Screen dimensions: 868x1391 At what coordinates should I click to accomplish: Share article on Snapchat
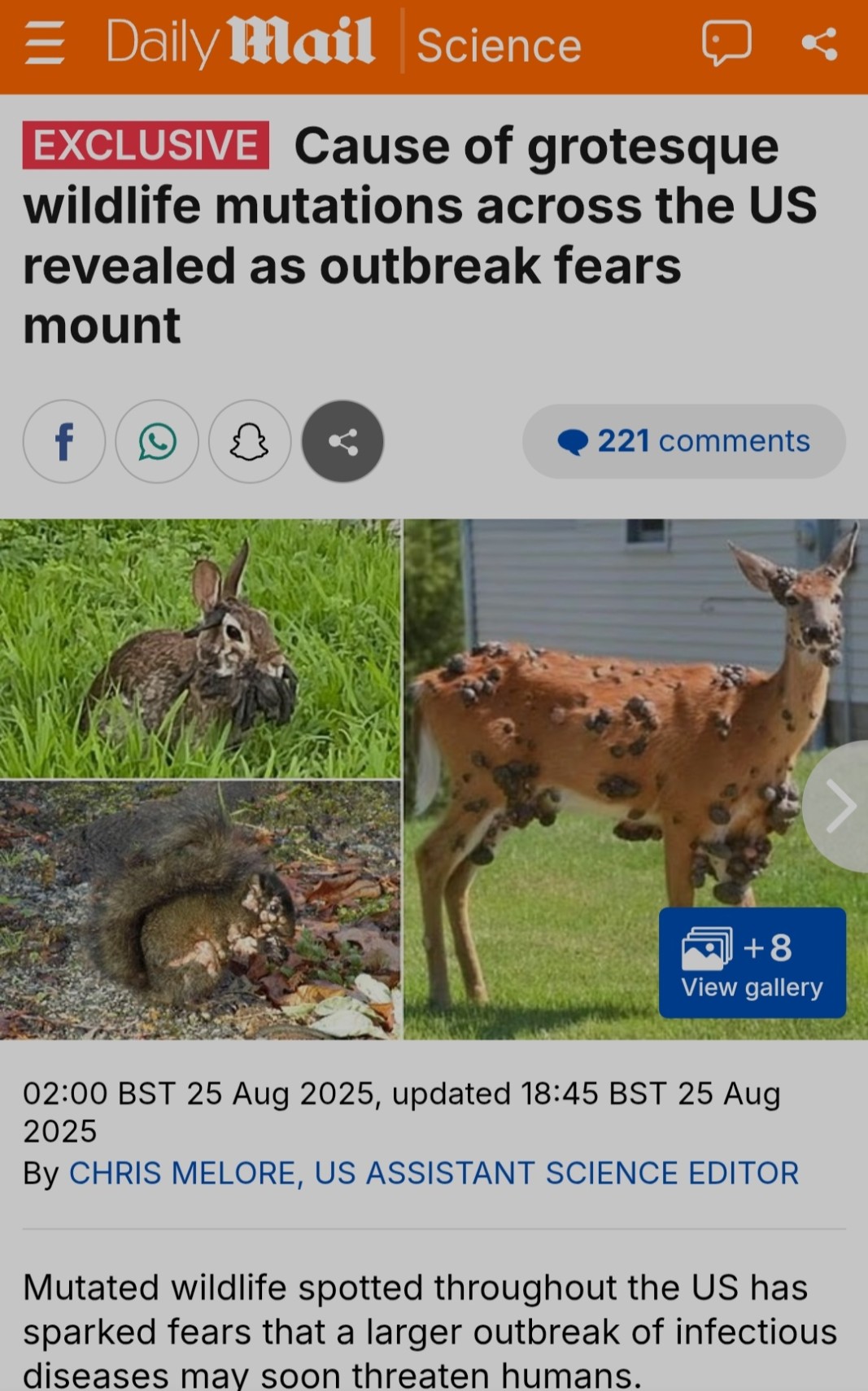click(x=250, y=442)
